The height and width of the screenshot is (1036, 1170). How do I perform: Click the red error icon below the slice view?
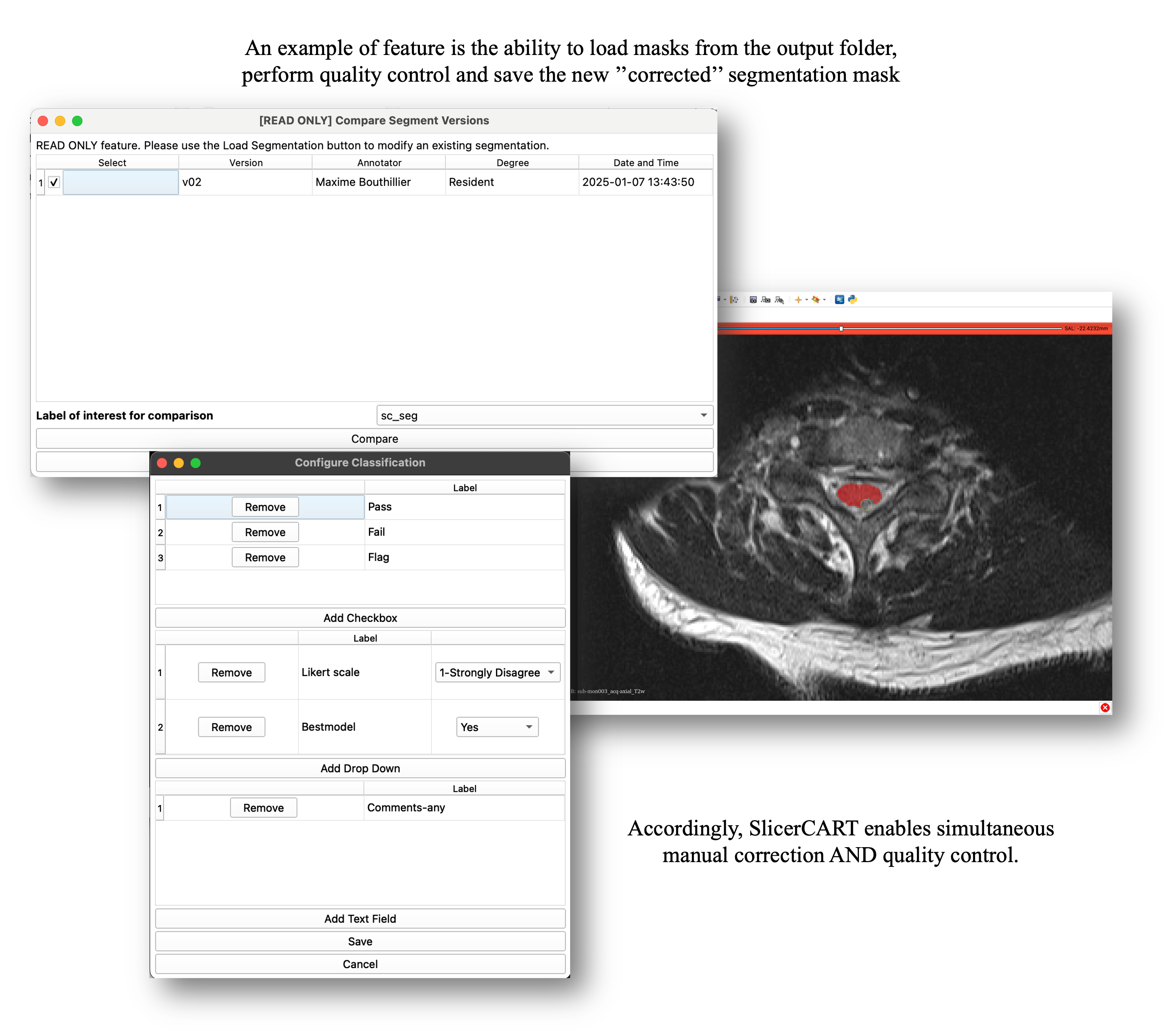[x=1105, y=708]
